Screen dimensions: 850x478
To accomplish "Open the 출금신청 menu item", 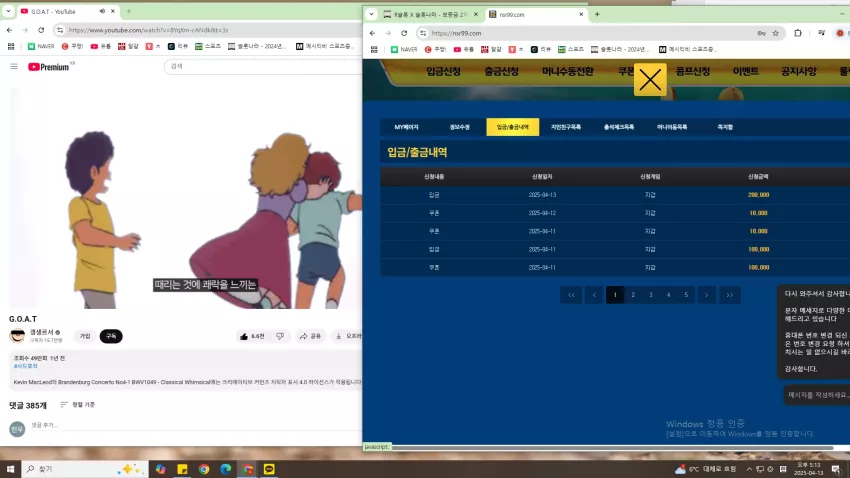I will (501, 72).
